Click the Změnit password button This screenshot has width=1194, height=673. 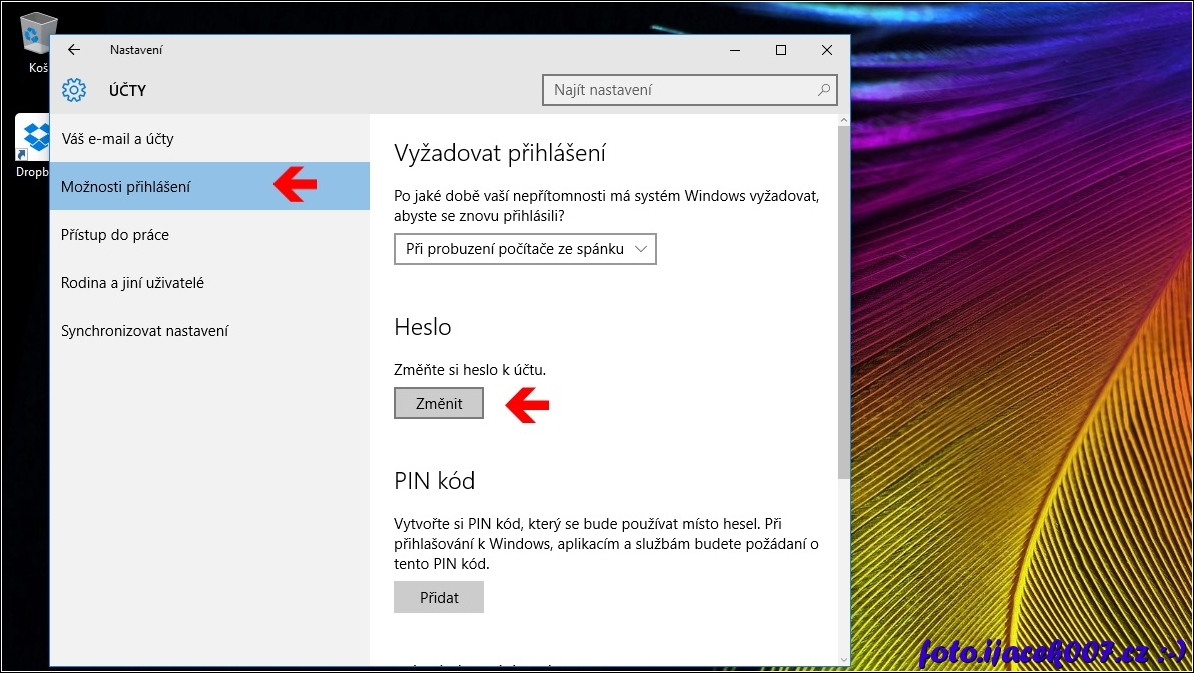click(x=439, y=403)
